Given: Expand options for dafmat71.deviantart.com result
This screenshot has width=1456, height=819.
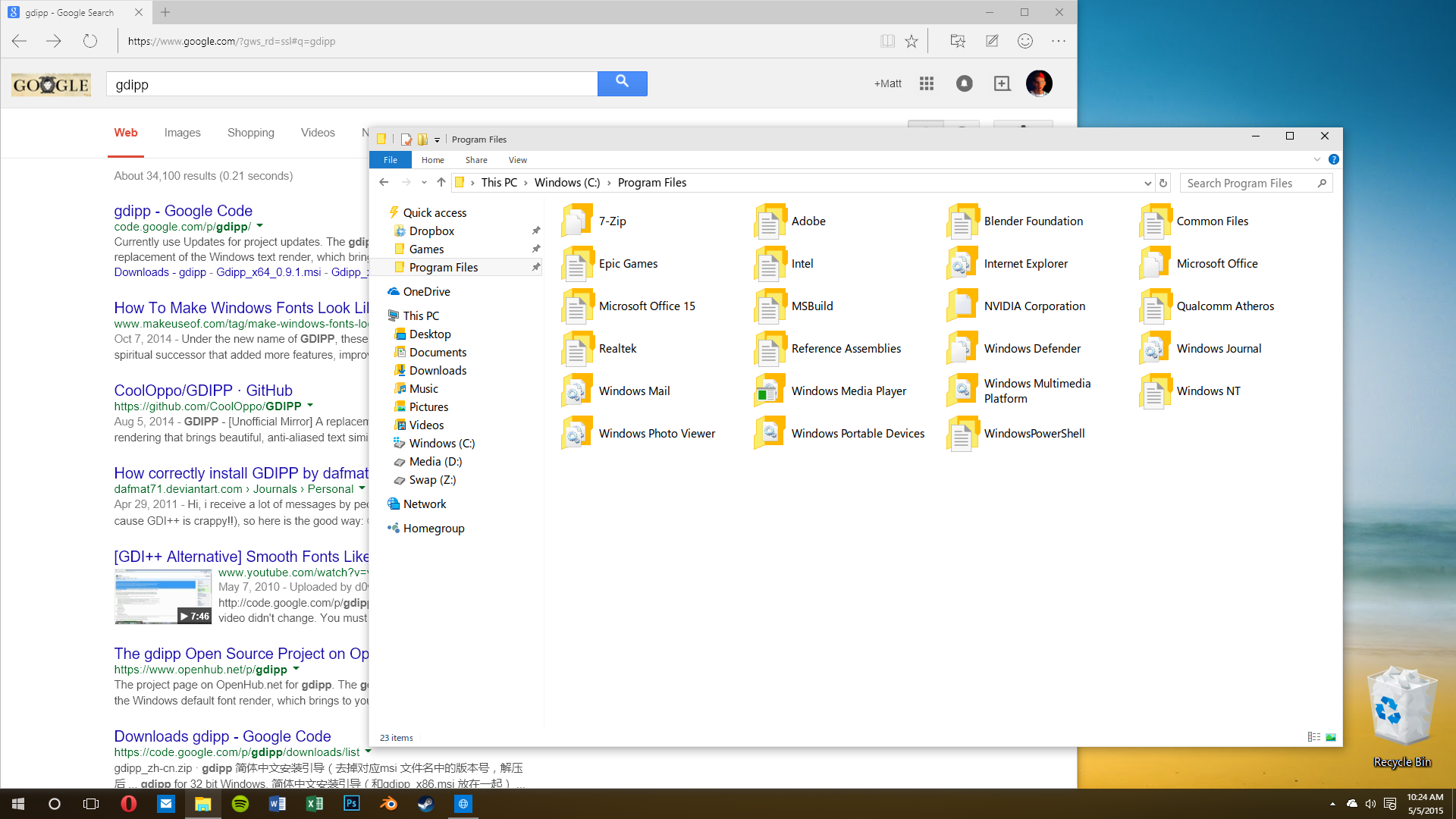Looking at the screenshot, I should coord(362,488).
